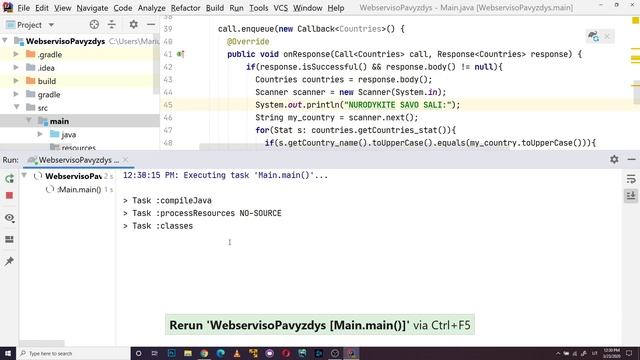Toggle soft-wrap in Run console
Viewport: 640px width, 360px height.
(x=631, y=179)
